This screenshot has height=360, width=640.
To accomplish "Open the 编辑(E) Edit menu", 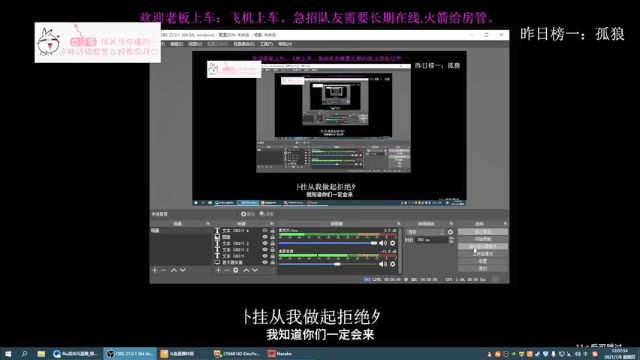I will pyautogui.click(x=177, y=44).
